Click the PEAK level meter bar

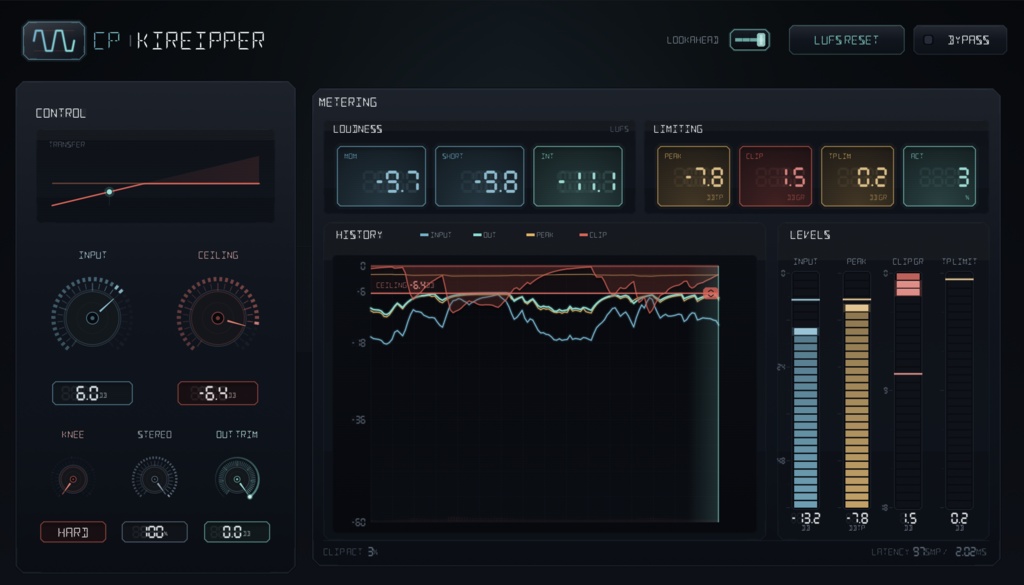click(x=856, y=390)
